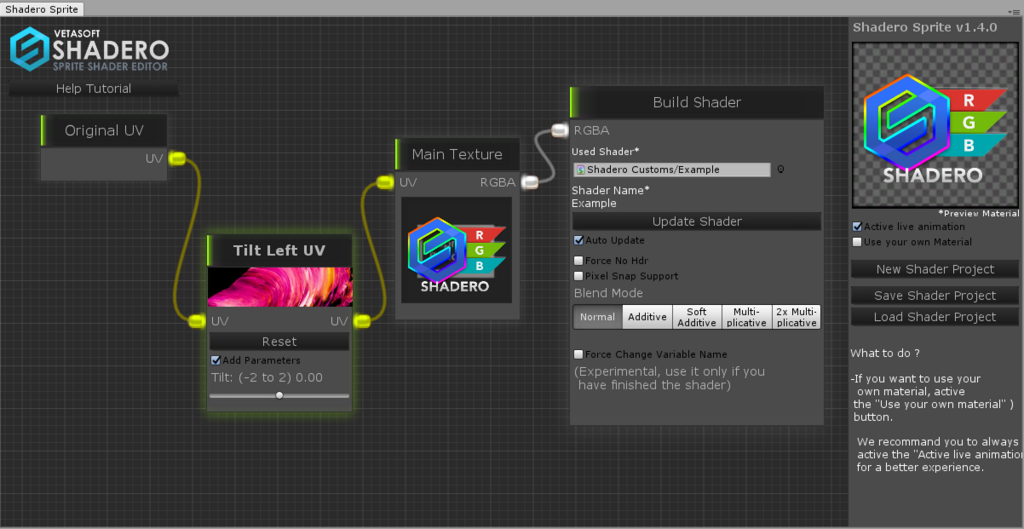Select the Multiplicative blend mode

pos(746,317)
